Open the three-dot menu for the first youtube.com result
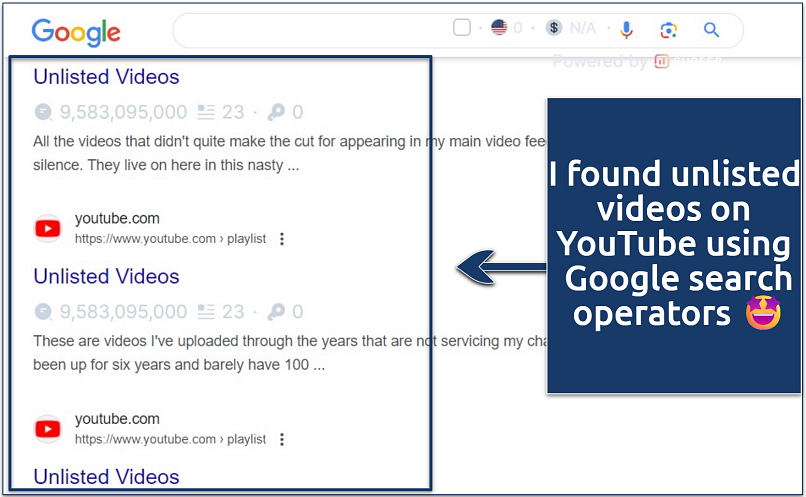The image size is (806, 497). 282,239
